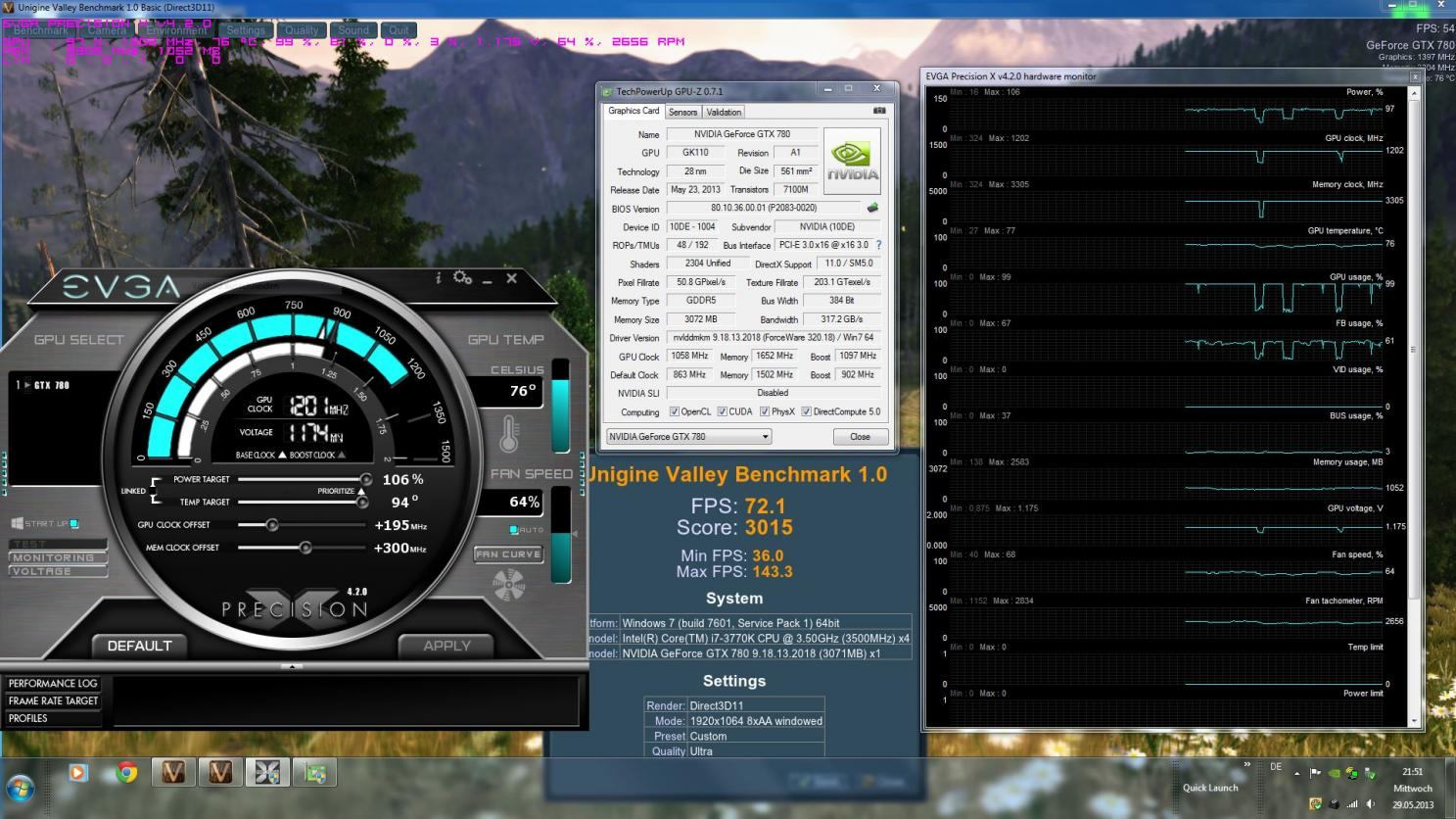This screenshot has height=819, width=1456.
Task: Open the Fan Curve button
Action: pos(508,554)
